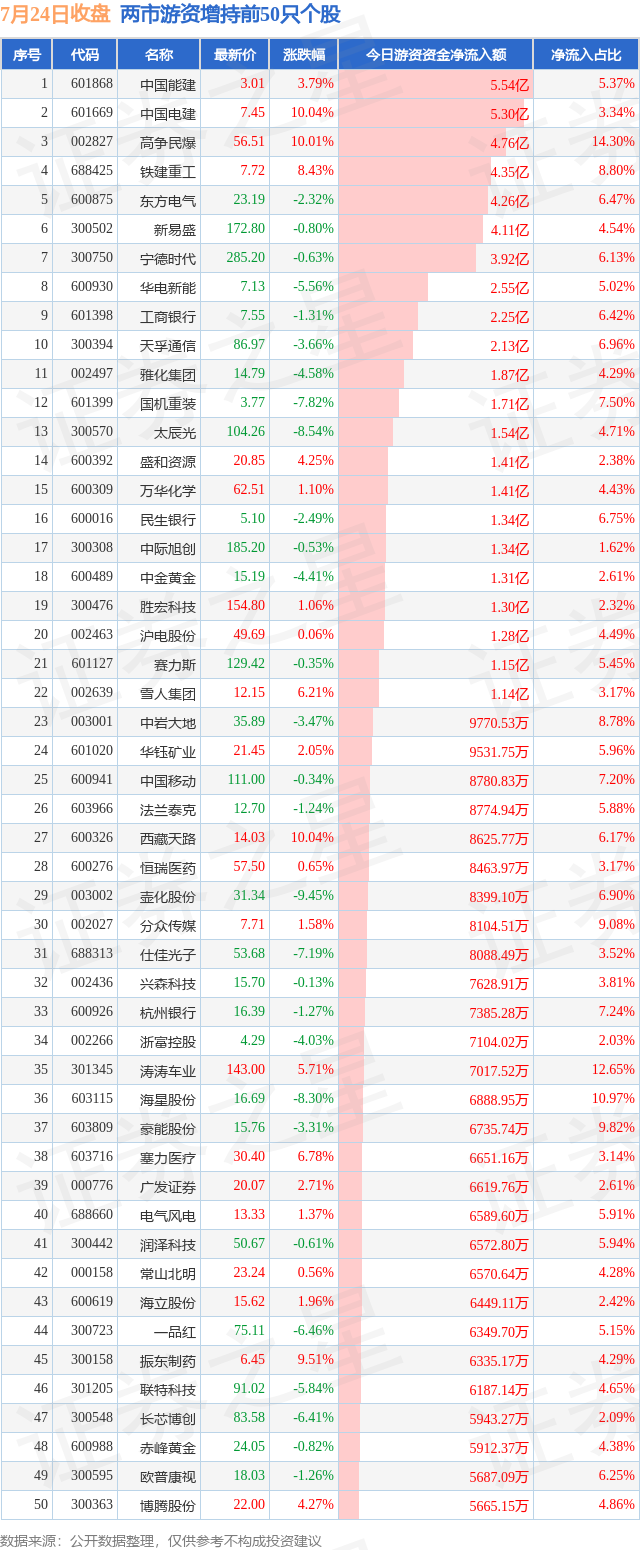Click stock name 分众传媒
This screenshot has height=1550, width=640.
tap(168, 925)
